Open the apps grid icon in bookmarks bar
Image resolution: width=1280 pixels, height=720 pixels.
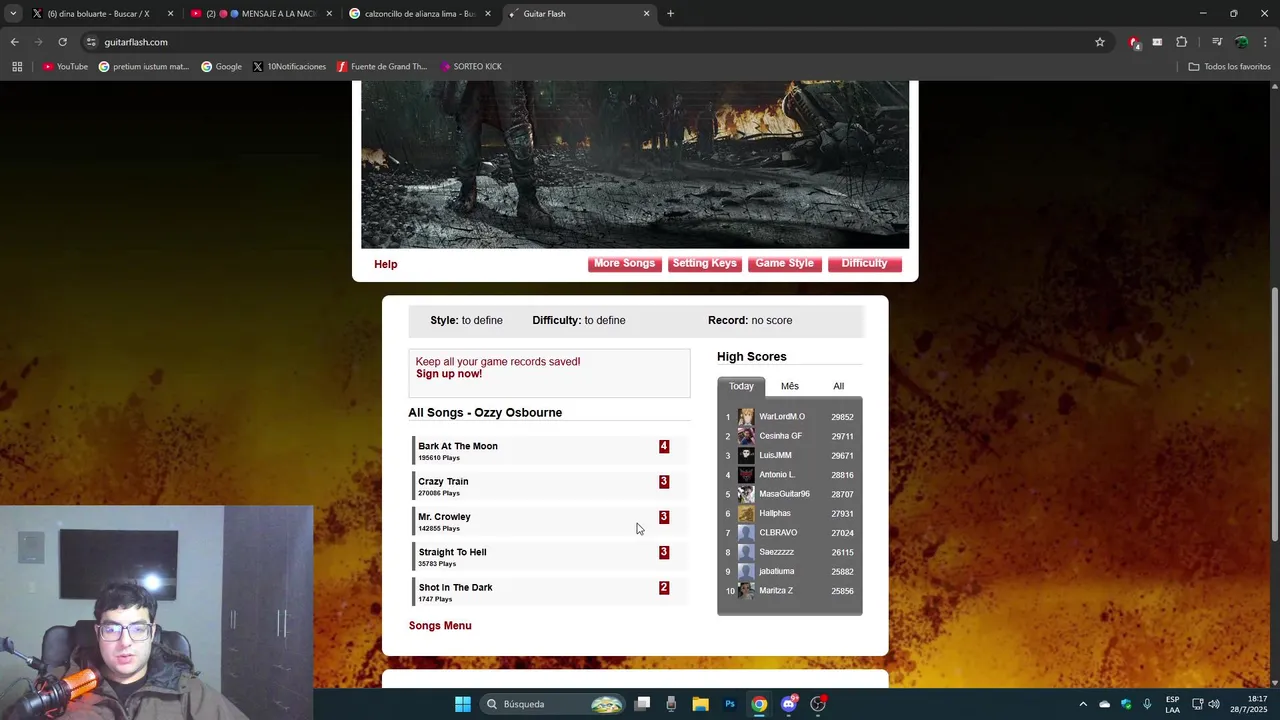[x=17, y=67]
